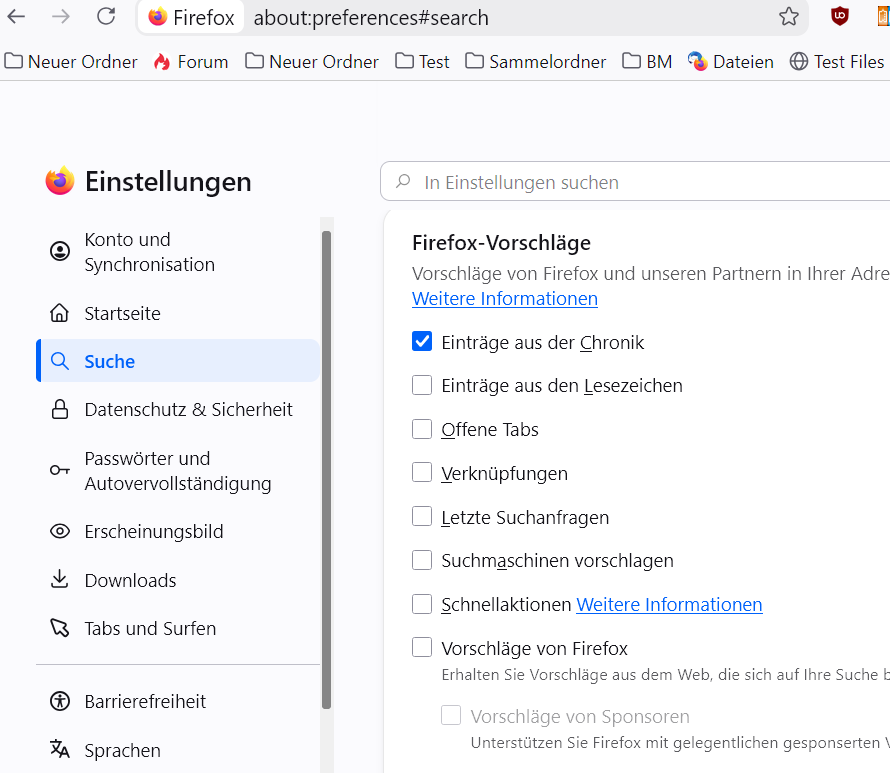Click the Firefox-Vorschläge heading text
Image resolution: width=890 pixels, height=773 pixels.
coord(501,243)
